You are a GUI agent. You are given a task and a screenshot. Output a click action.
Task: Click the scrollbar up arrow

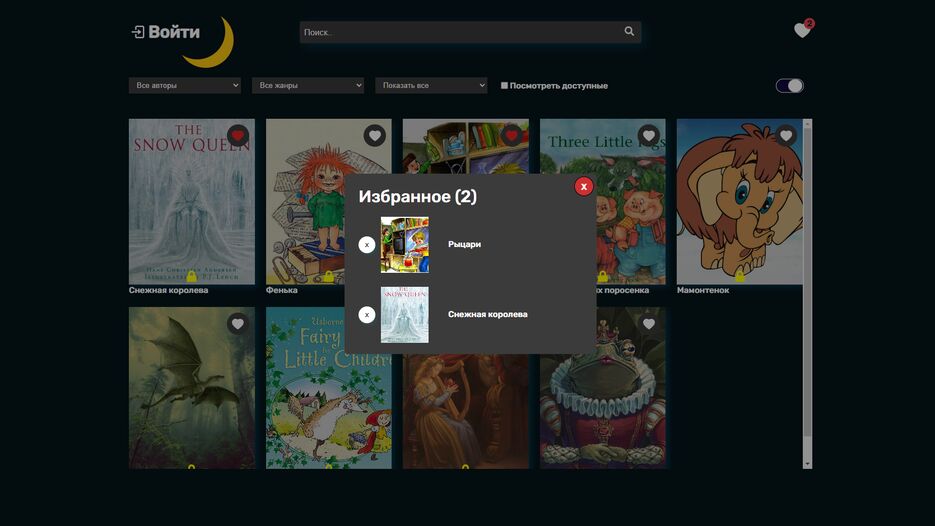tap(807, 124)
